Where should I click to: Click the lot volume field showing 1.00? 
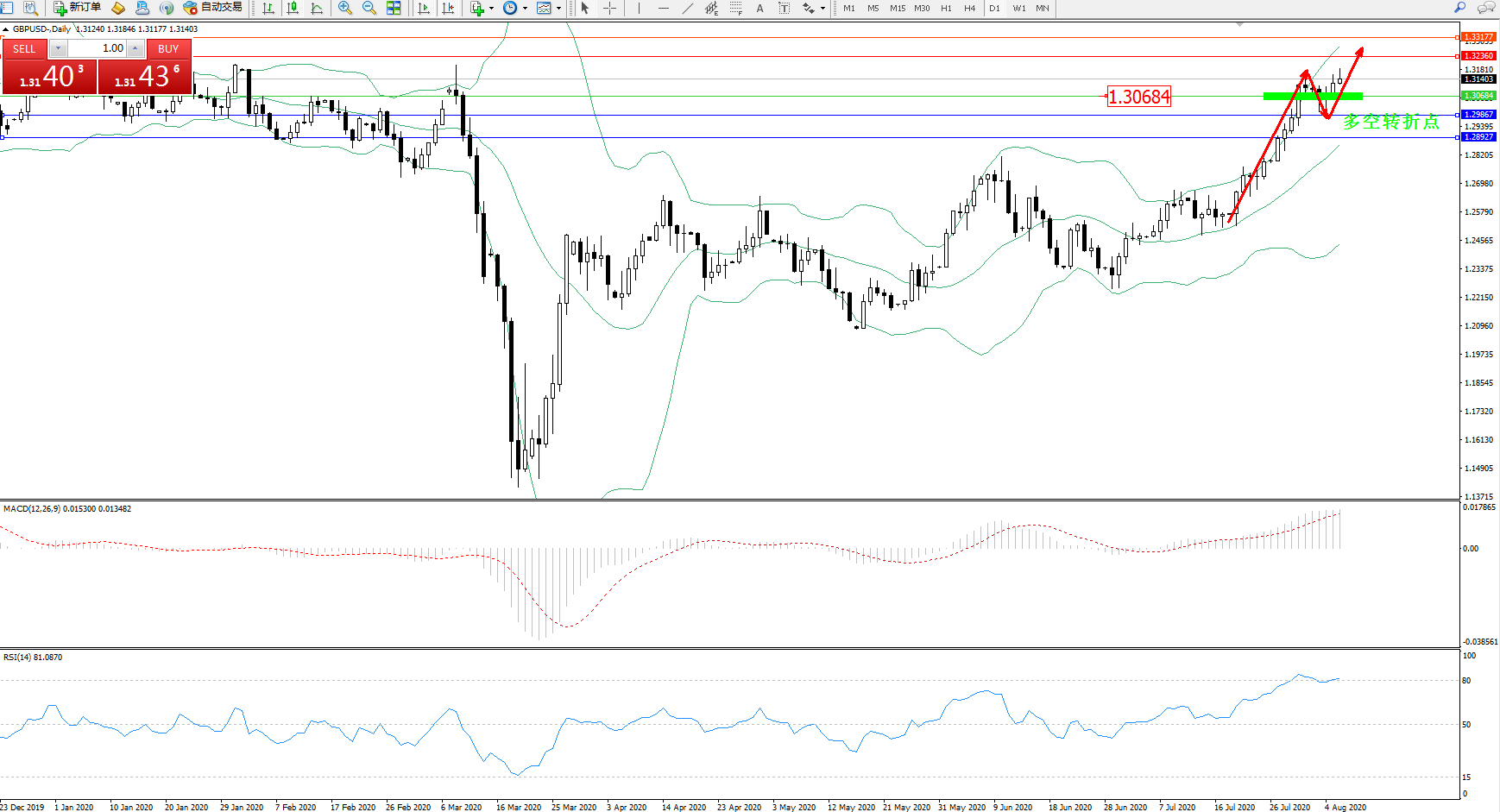coord(98,48)
